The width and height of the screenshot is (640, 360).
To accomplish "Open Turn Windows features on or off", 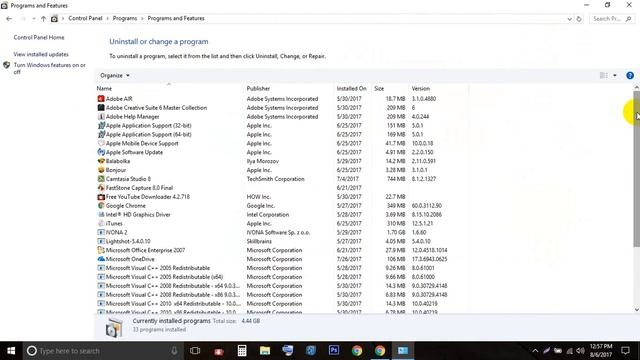I will 49,68.
